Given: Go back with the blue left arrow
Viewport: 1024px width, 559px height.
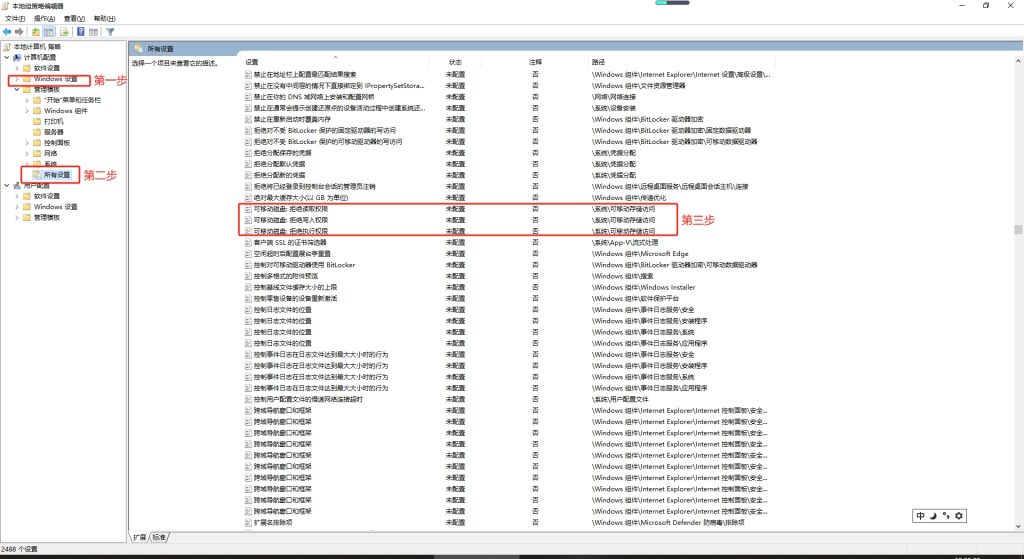Looking at the screenshot, I should point(7,31).
